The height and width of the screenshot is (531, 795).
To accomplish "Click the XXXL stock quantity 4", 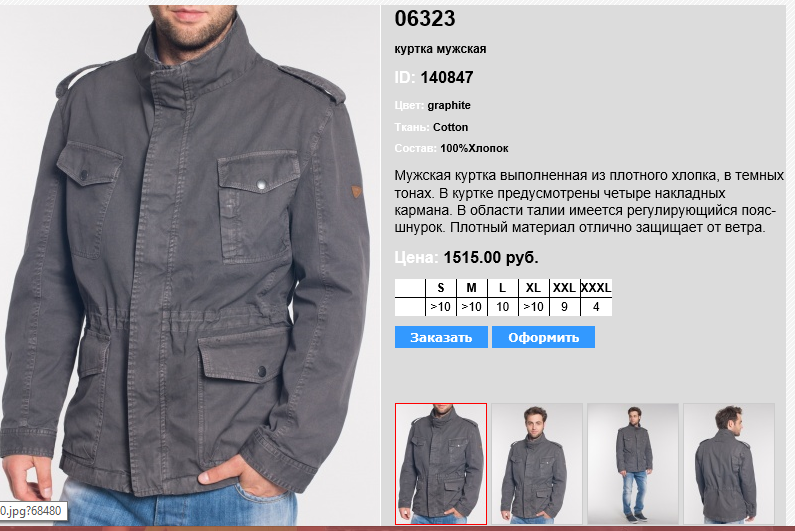I will click(596, 307).
